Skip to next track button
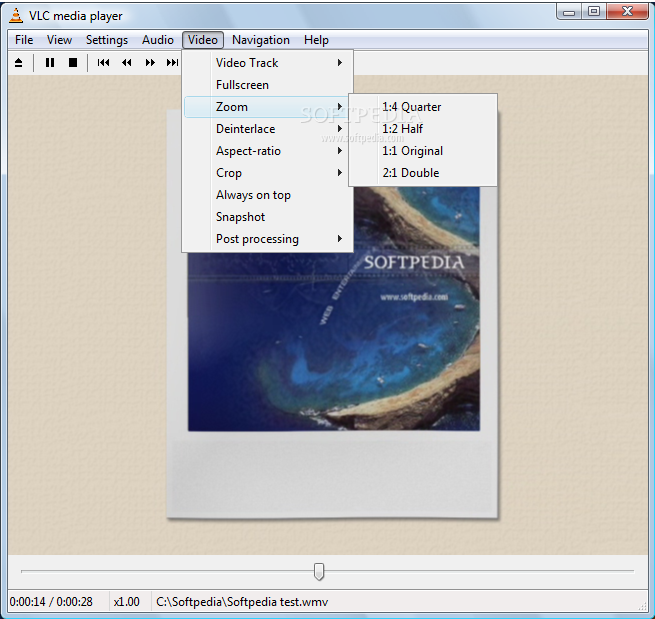Screen dimensions: 655x619 click(172, 63)
